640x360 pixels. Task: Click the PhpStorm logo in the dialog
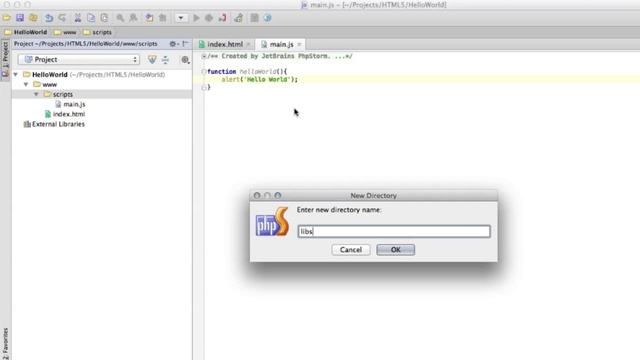click(272, 222)
